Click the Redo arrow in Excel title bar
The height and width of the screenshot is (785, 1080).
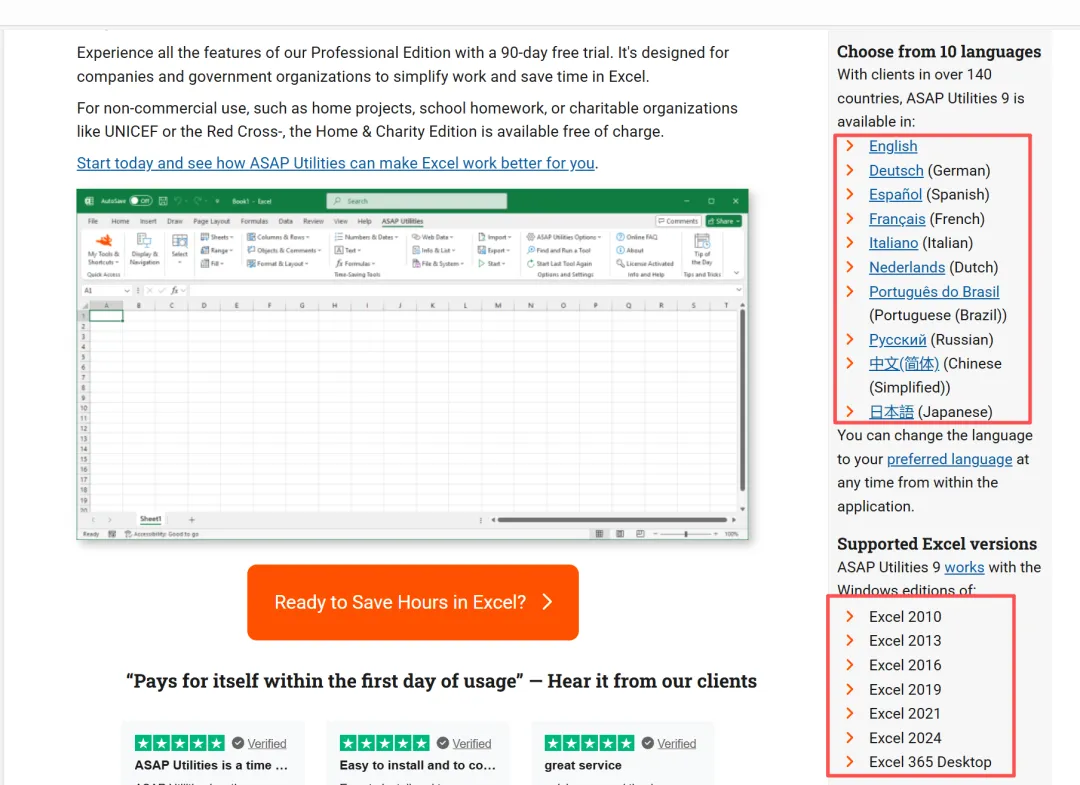click(197, 201)
